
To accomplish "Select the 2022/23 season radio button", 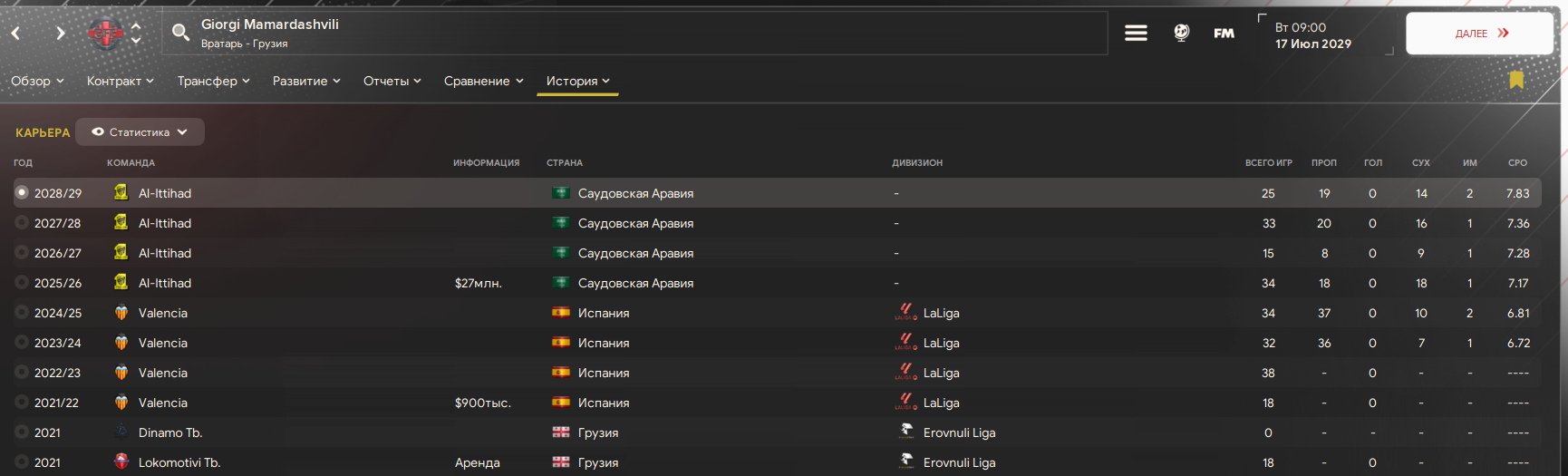I will [x=22, y=373].
